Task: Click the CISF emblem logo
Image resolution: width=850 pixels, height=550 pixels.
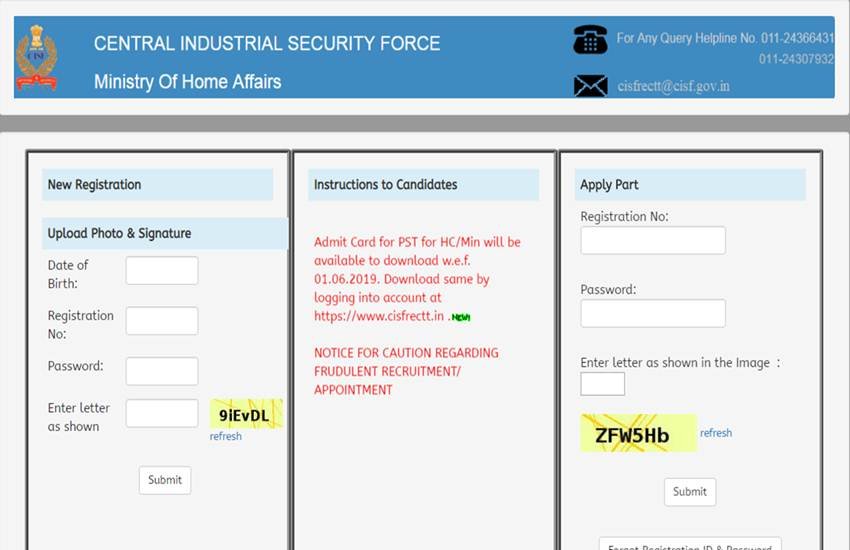Action: (37, 58)
